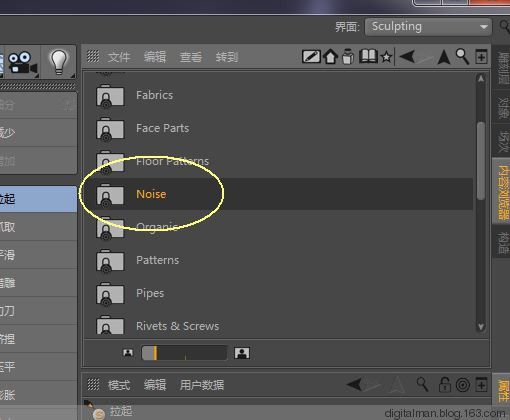This screenshot has height=420, width=510.
Task: Click the browser vertical scrollbar thumb
Action: [x=481, y=161]
